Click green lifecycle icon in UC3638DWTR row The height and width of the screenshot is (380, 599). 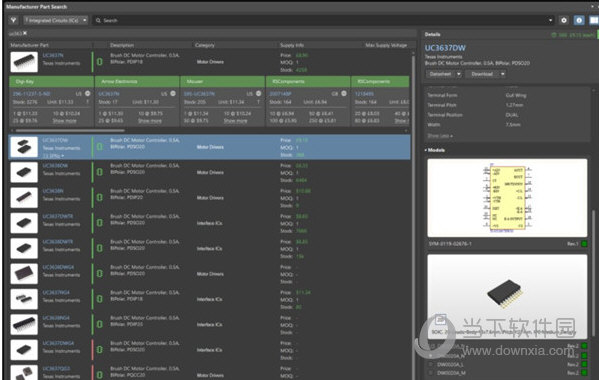[100, 248]
